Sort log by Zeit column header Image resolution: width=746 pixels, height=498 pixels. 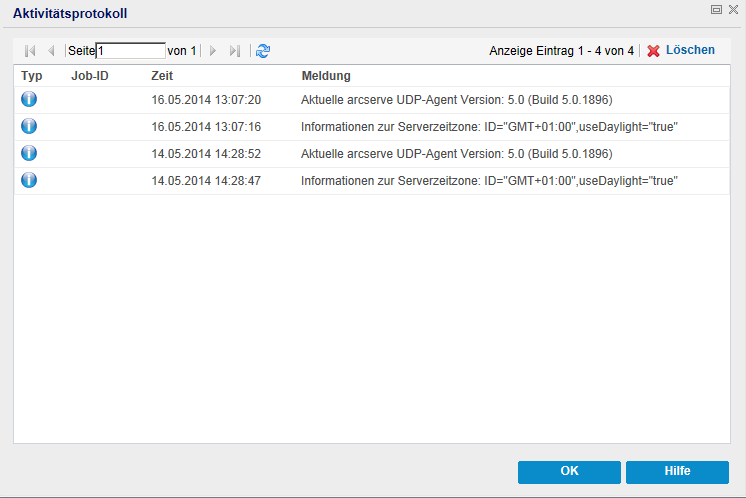(x=162, y=76)
